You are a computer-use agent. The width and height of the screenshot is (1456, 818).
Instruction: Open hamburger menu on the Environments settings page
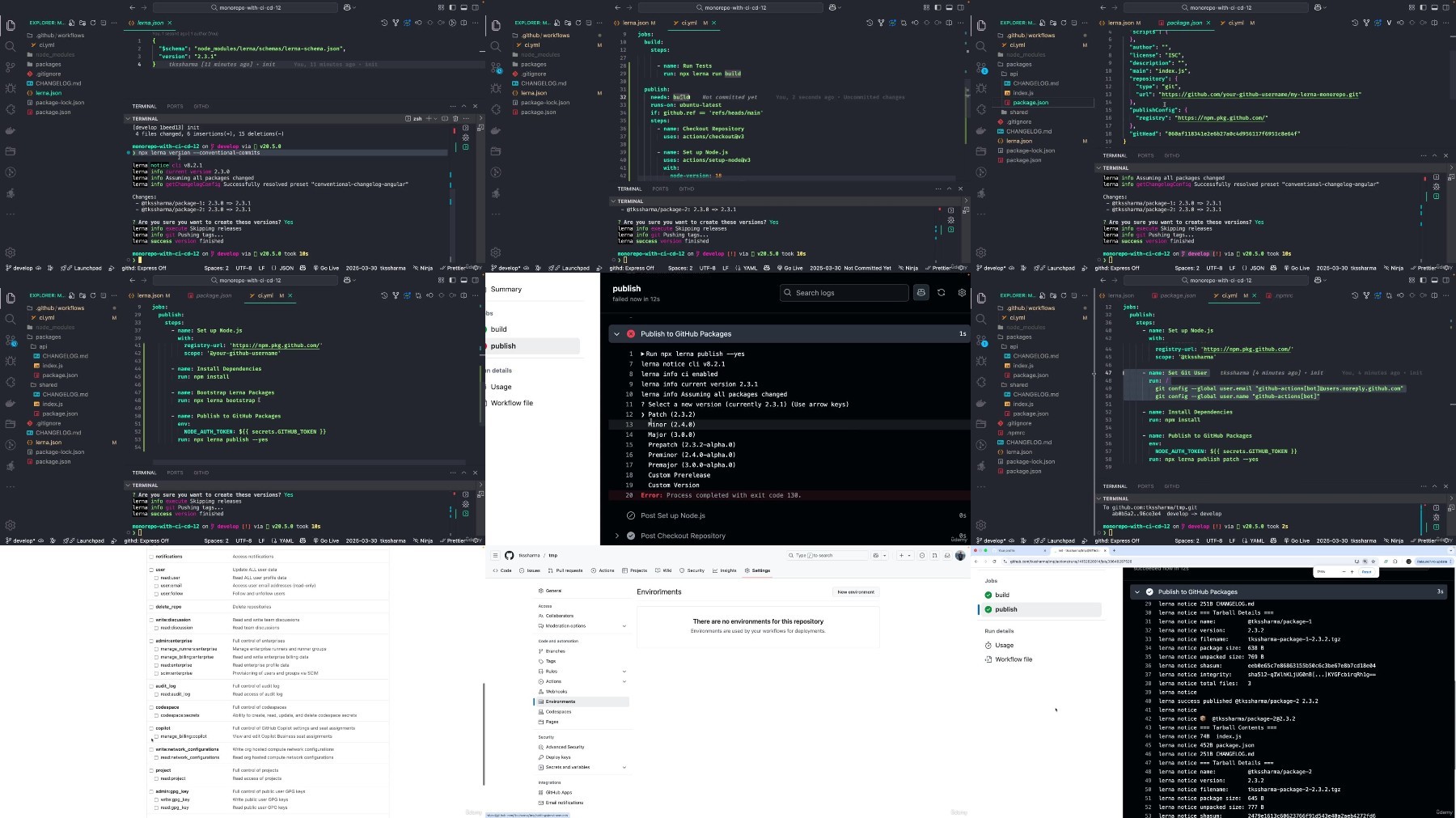(x=495, y=556)
